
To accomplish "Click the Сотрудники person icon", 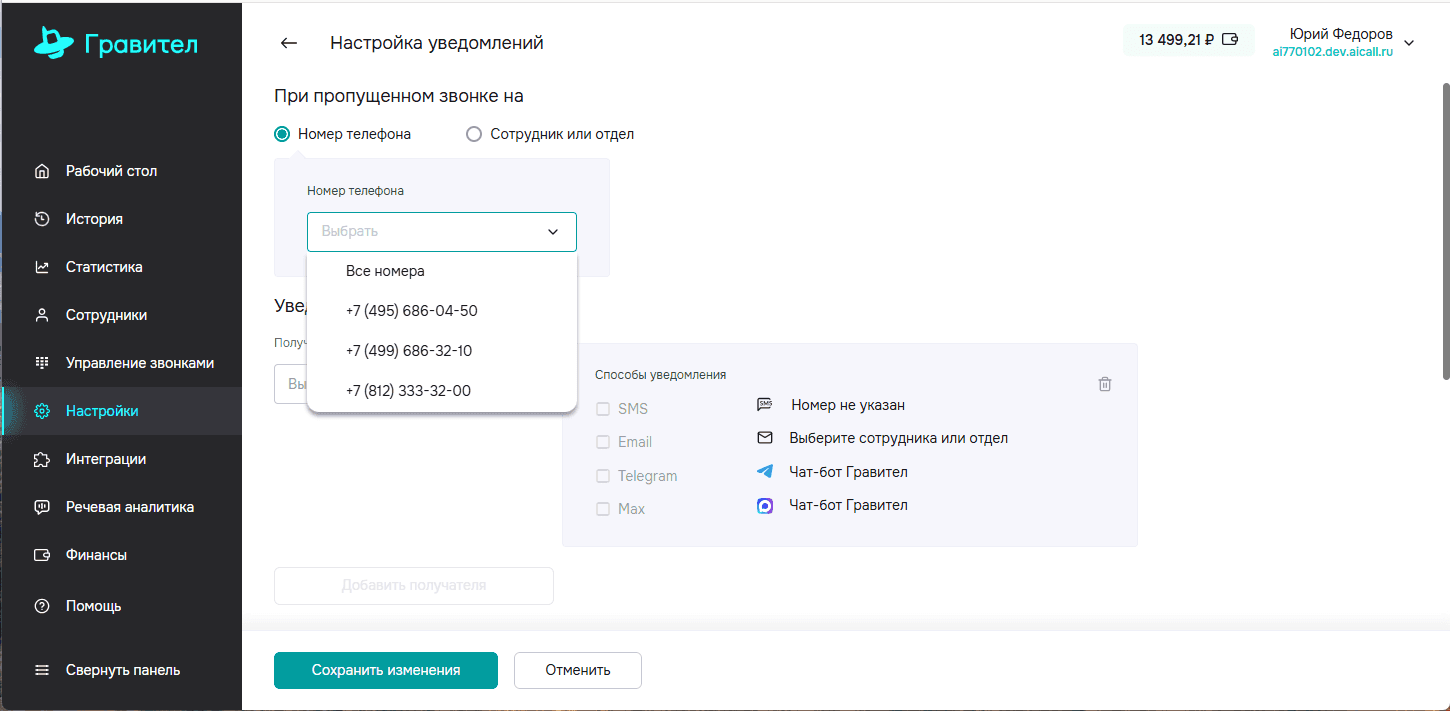I will point(42,315).
